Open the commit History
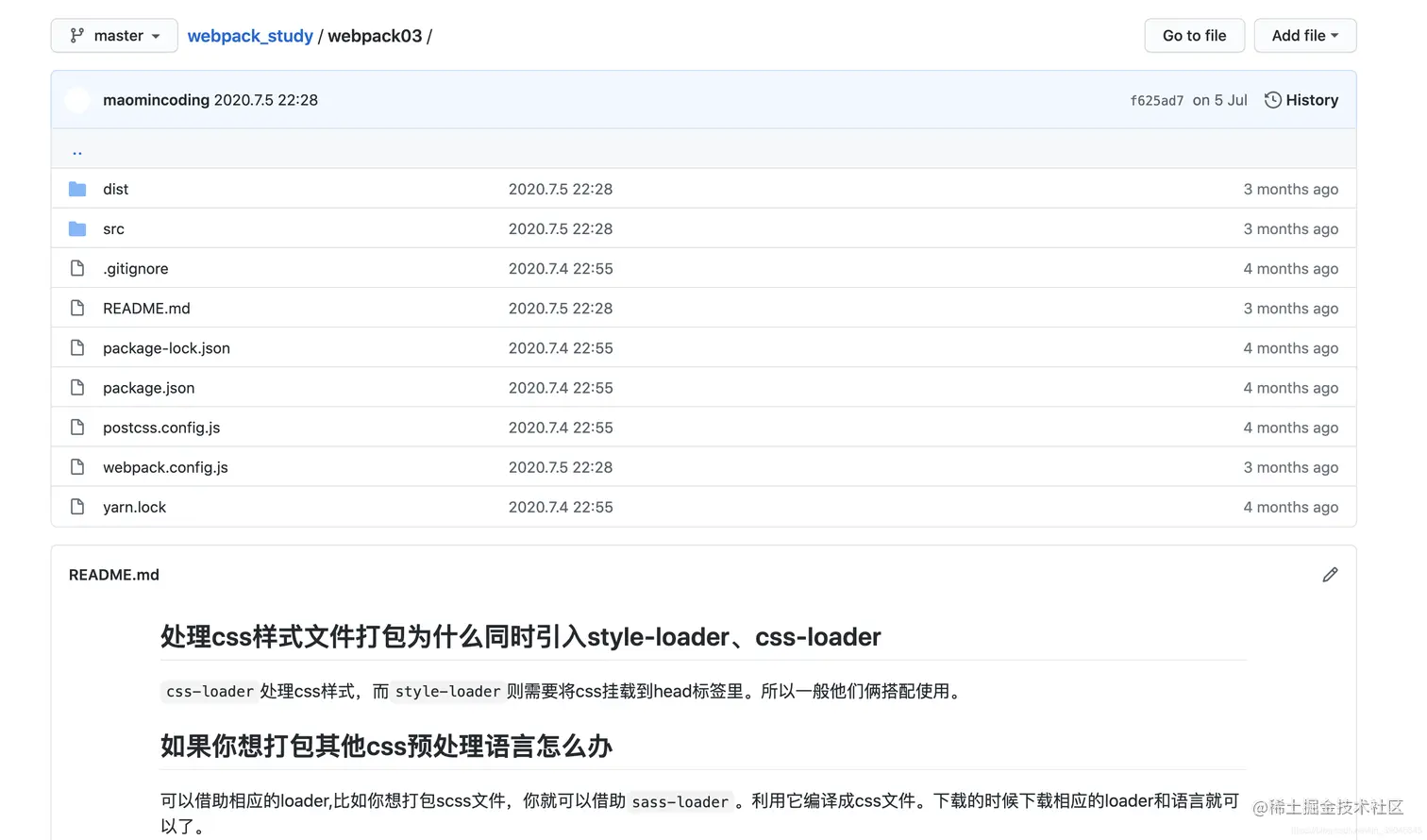This screenshot has height=840, width=1427. 1301,100
